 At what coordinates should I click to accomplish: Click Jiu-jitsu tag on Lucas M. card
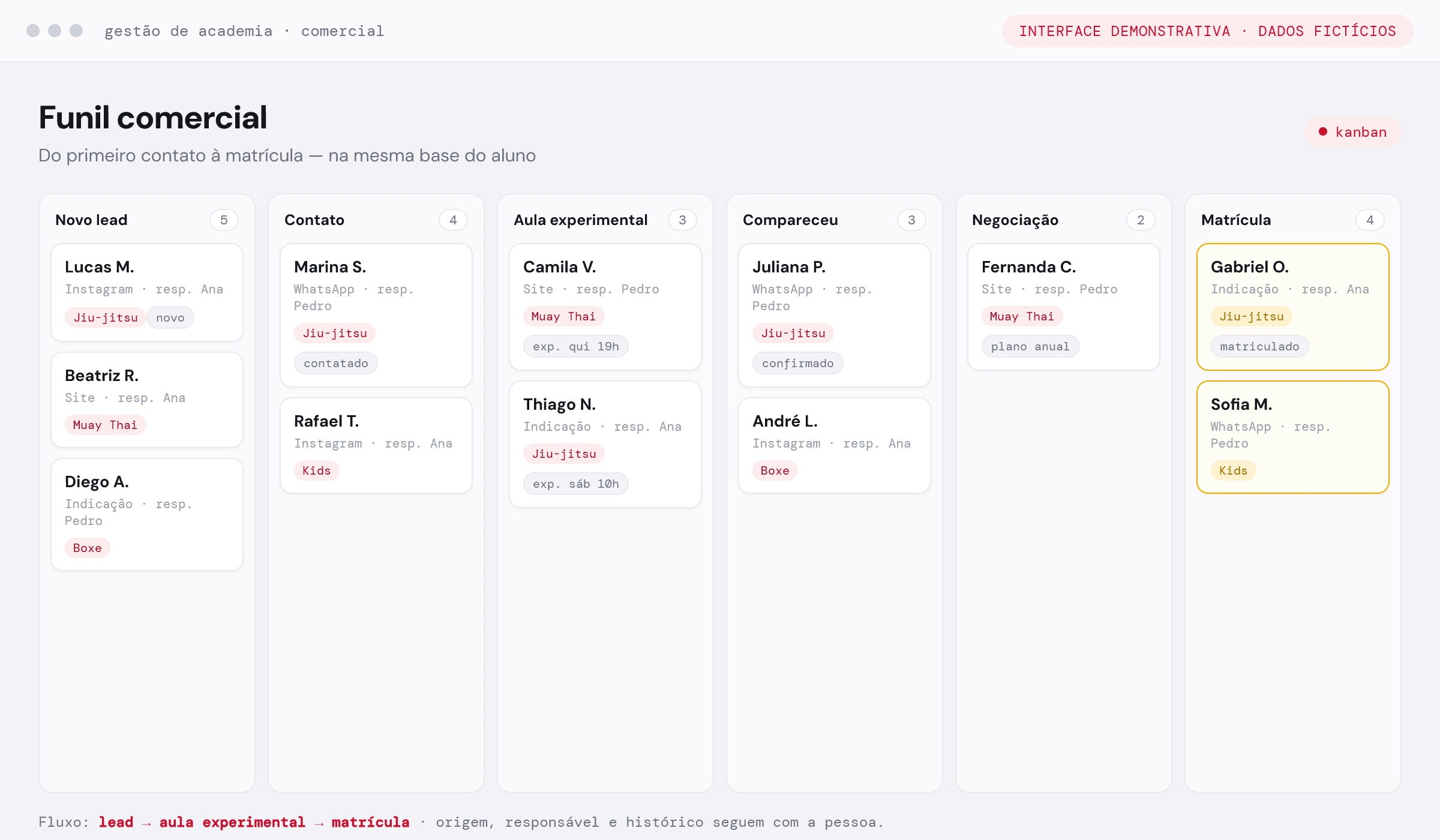point(106,317)
